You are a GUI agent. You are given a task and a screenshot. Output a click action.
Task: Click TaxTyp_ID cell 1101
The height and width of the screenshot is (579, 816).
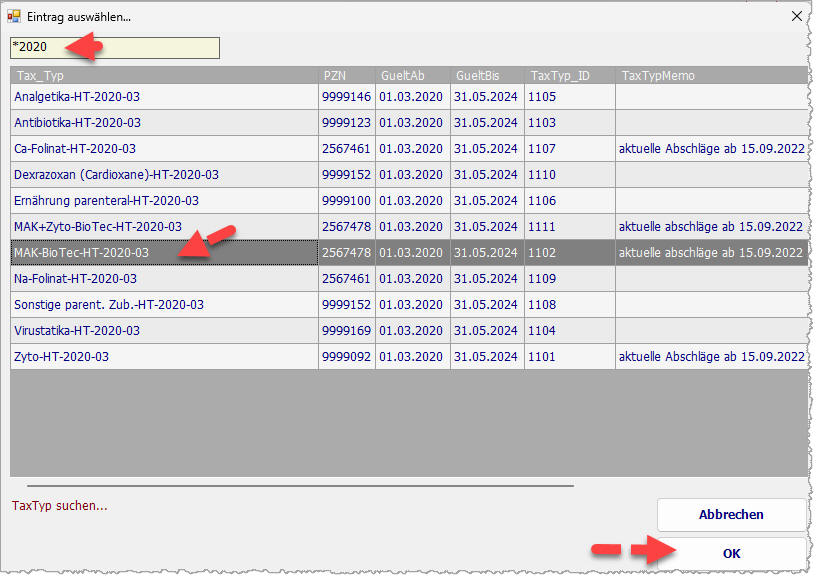pyautogui.click(x=570, y=357)
